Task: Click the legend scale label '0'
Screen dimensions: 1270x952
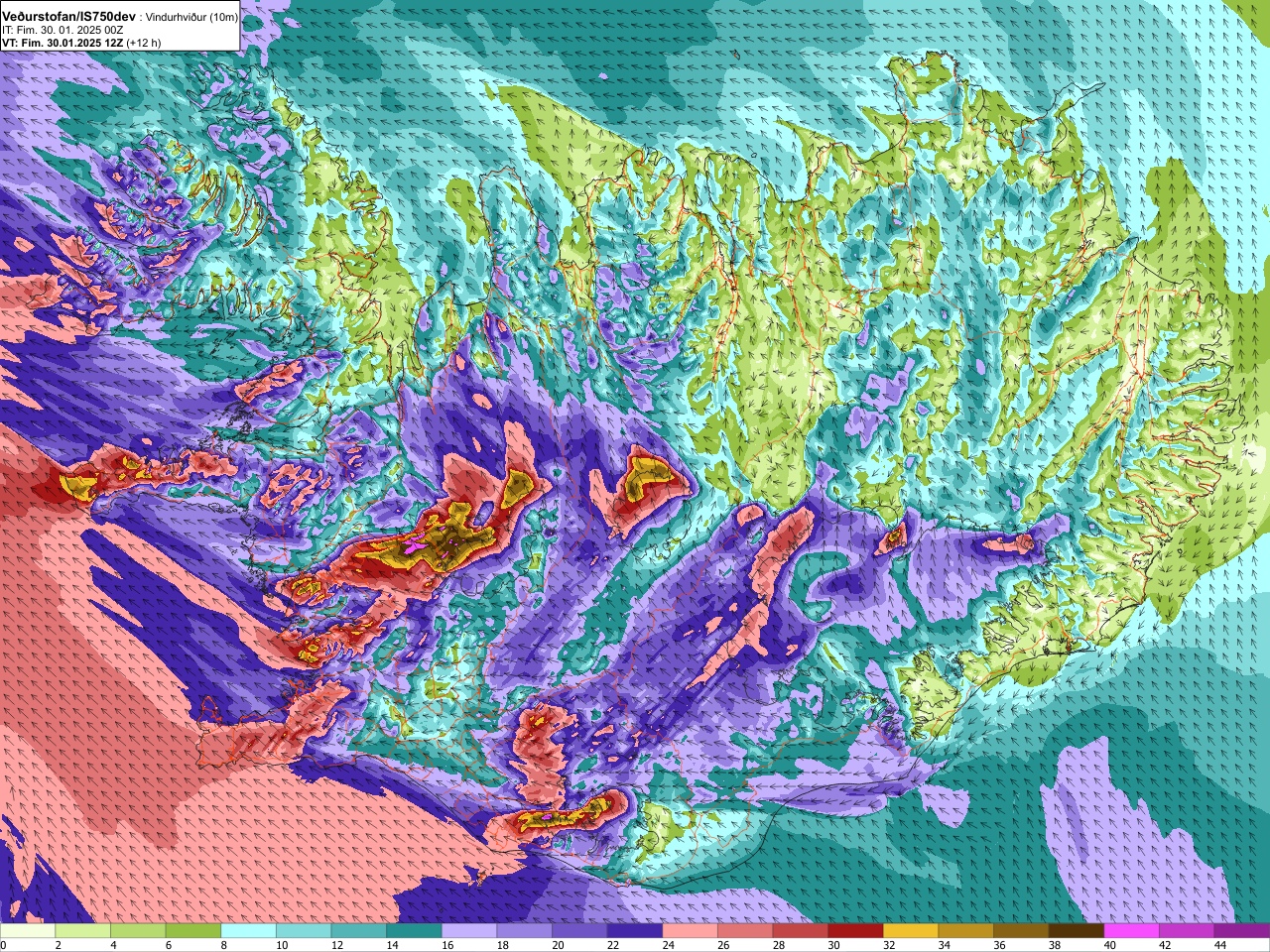Action: [3, 945]
